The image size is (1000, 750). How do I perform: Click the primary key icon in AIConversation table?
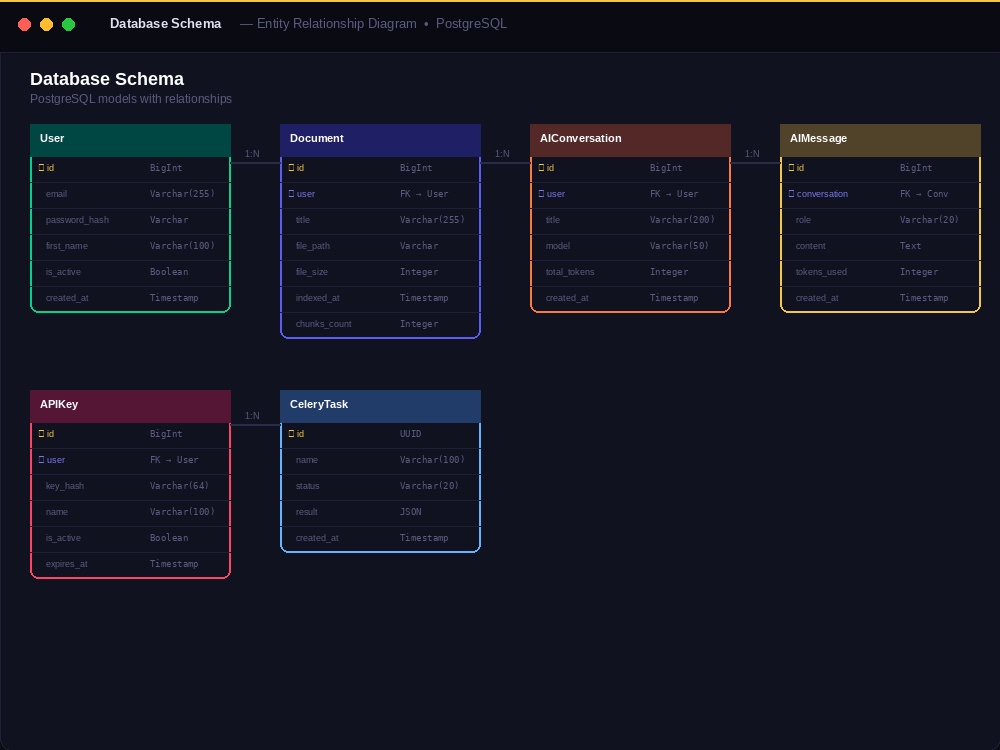pos(541,168)
